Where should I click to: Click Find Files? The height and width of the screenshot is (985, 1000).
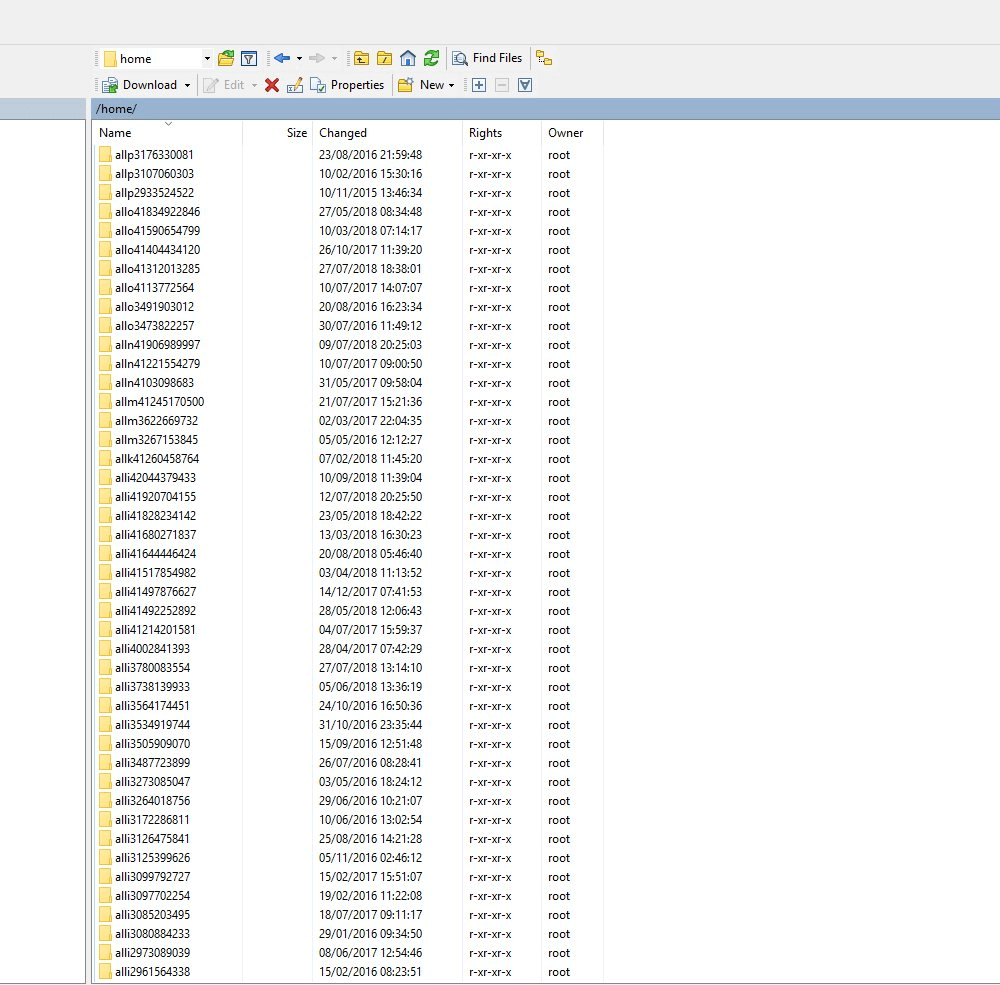(x=487, y=59)
